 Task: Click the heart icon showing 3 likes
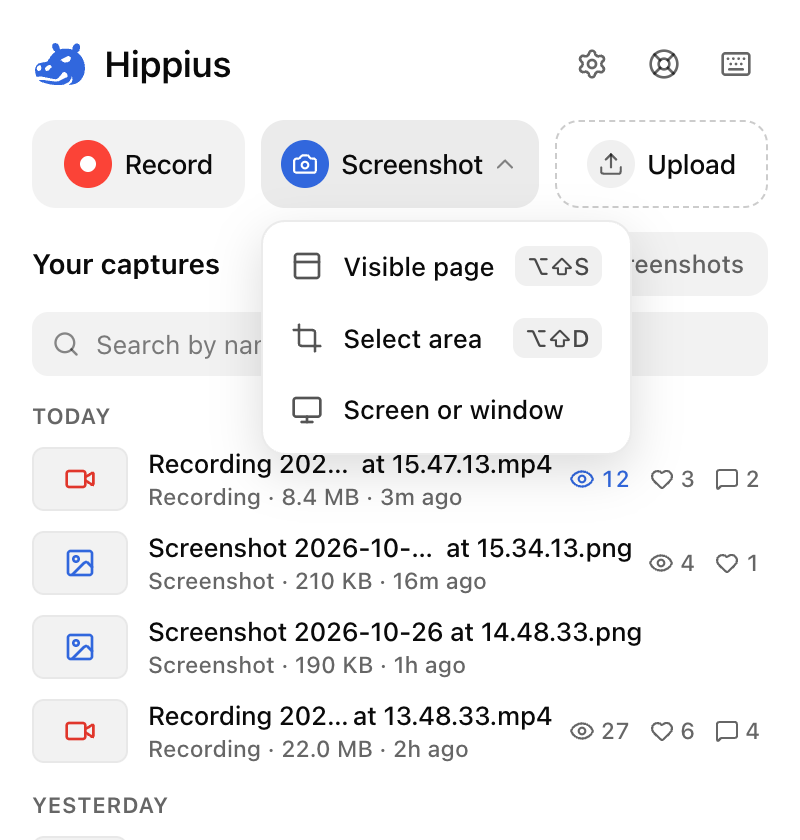pyautogui.click(x=662, y=479)
